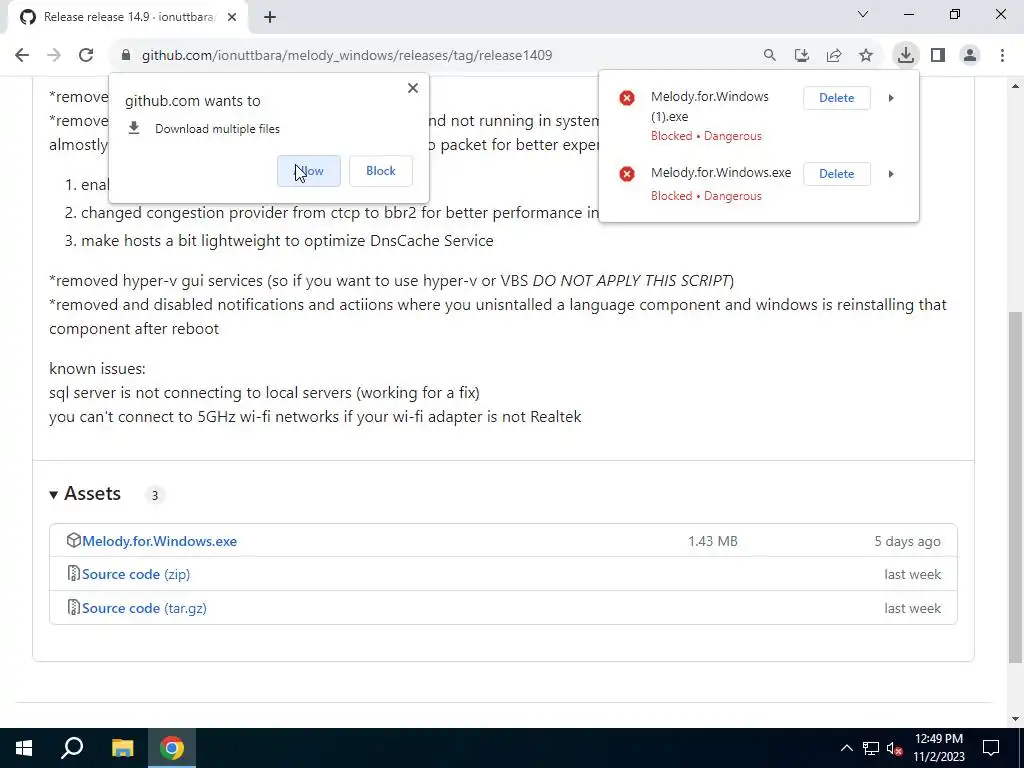Click the 'known issues:' text
The height and width of the screenshot is (768, 1024).
[x=97, y=368]
